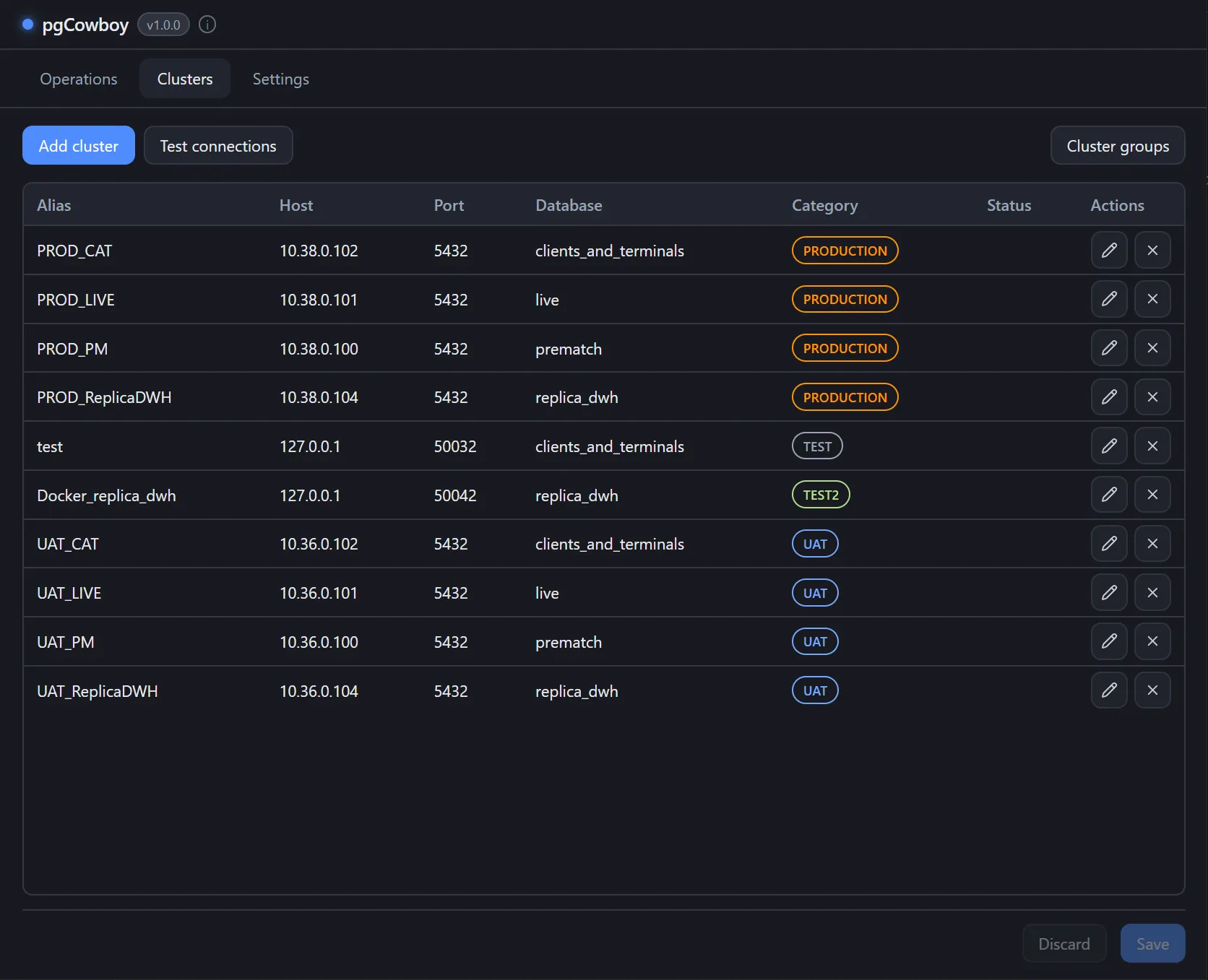Save the cluster configuration
1208x980 pixels.
(x=1152, y=943)
